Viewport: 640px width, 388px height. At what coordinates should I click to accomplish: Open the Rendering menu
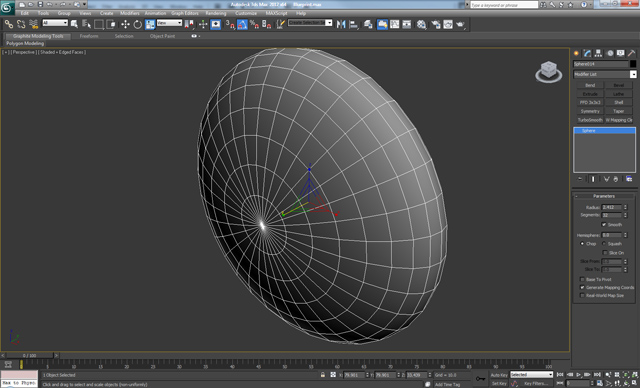point(216,13)
